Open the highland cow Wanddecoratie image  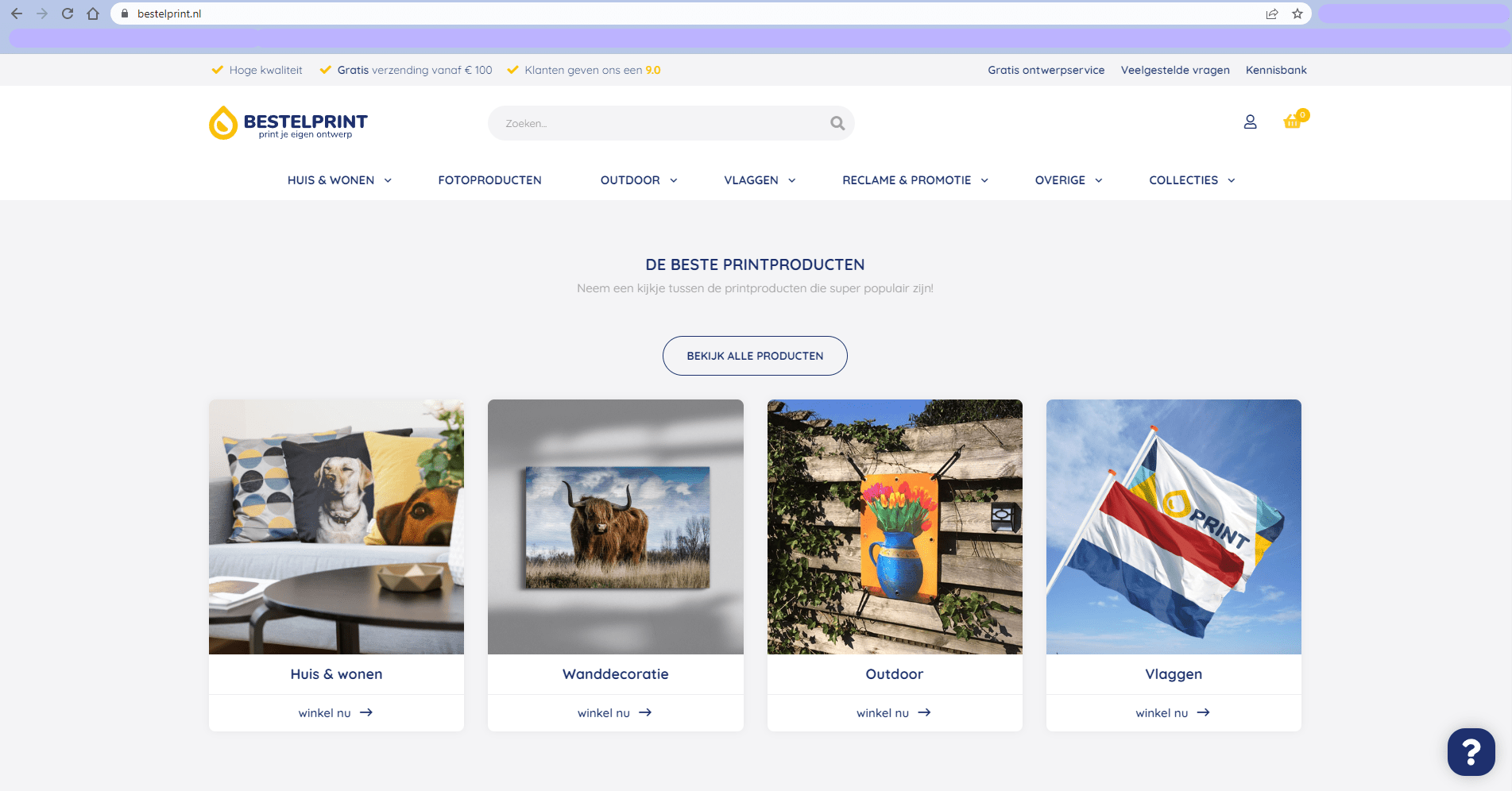tap(616, 527)
